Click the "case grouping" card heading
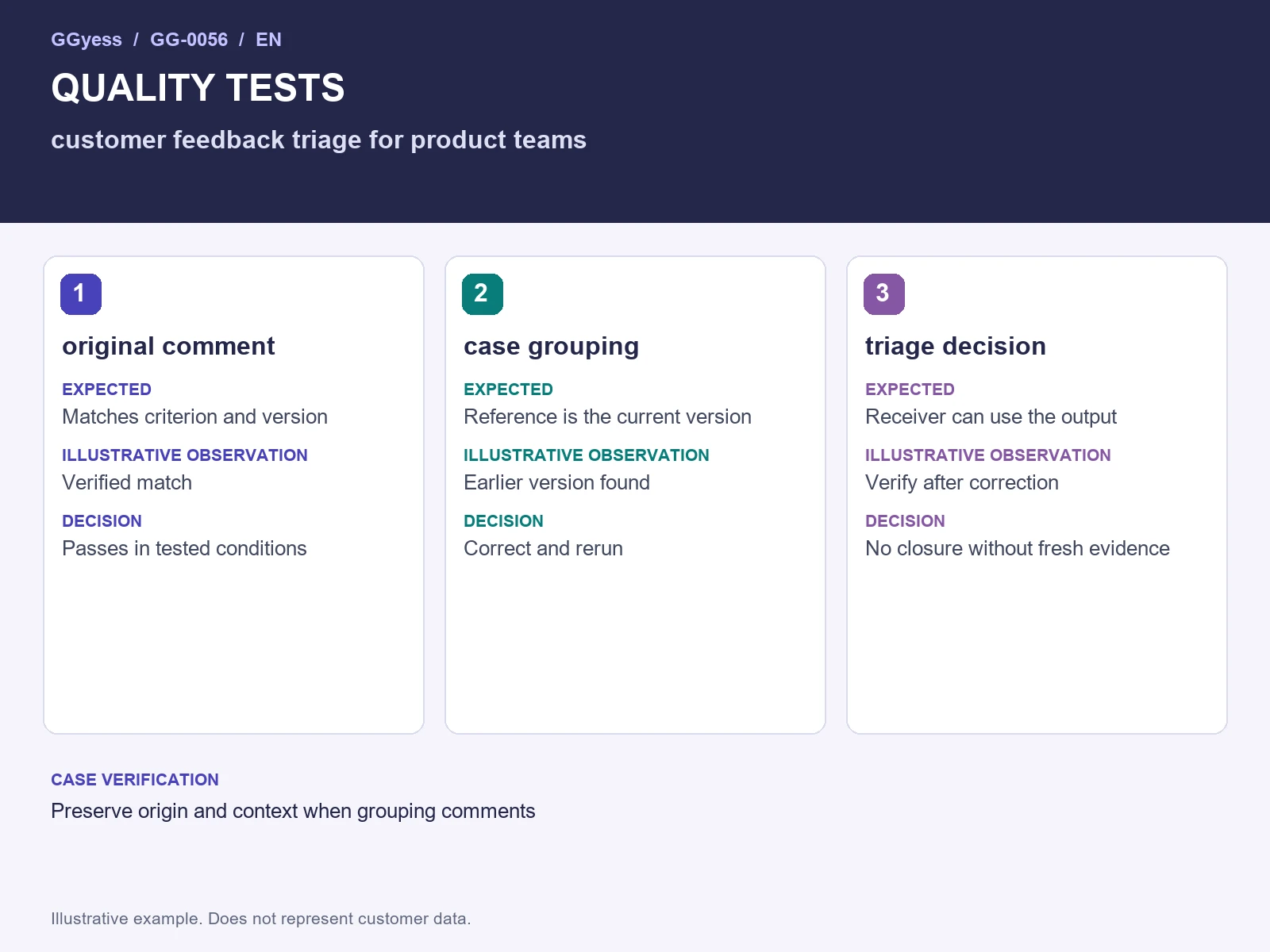This screenshot has height=952, width=1270. pyautogui.click(x=551, y=347)
